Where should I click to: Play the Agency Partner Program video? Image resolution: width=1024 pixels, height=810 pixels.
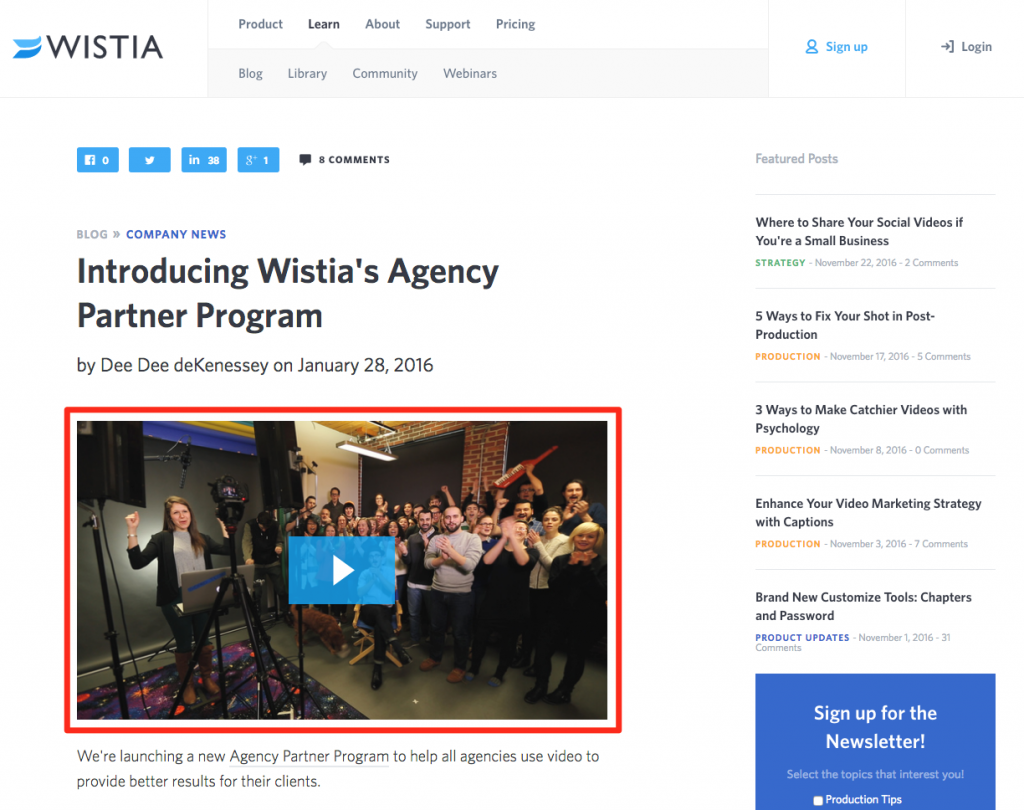[342, 570]
